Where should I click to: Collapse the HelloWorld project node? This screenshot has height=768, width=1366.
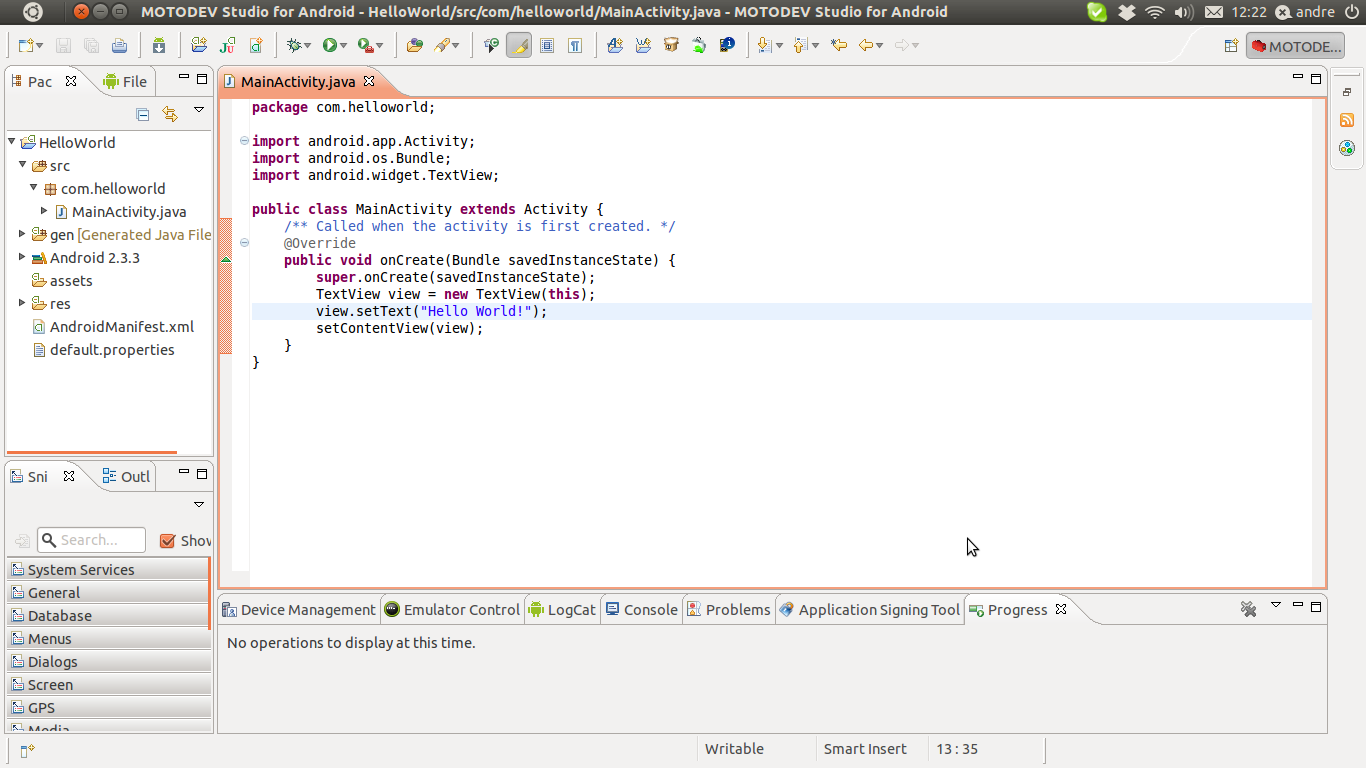click(x=12, y=142)
